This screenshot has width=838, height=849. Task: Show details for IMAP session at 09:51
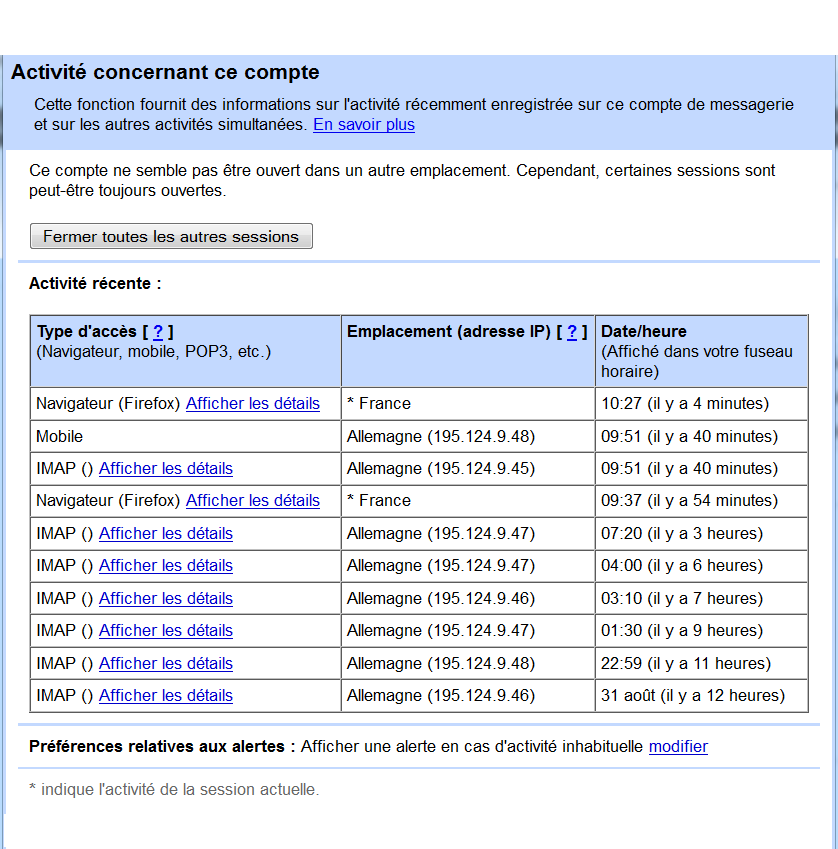click(x=166, y=468)
